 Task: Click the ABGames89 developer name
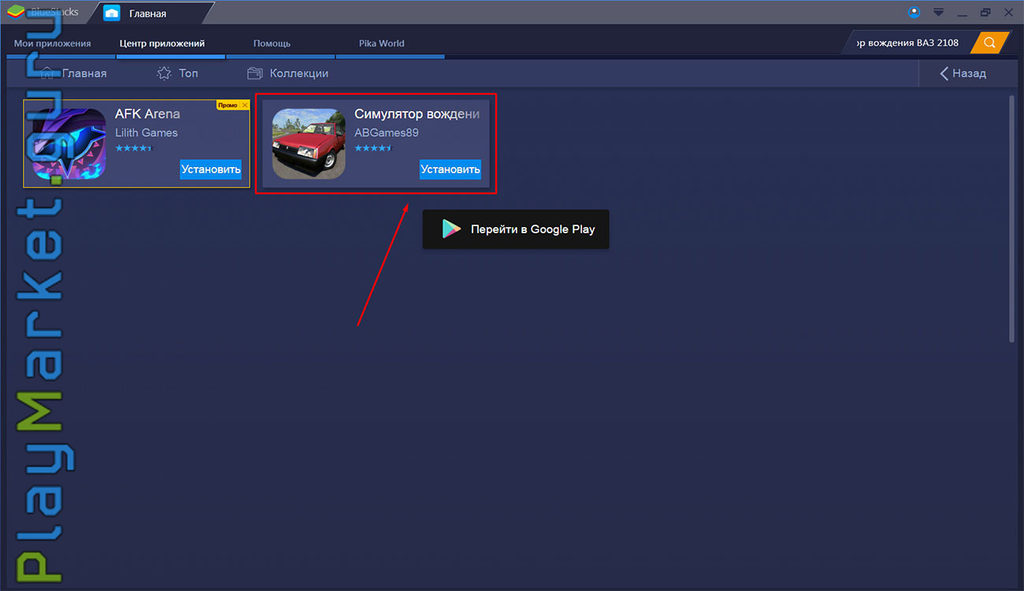(x=386, y=133)
